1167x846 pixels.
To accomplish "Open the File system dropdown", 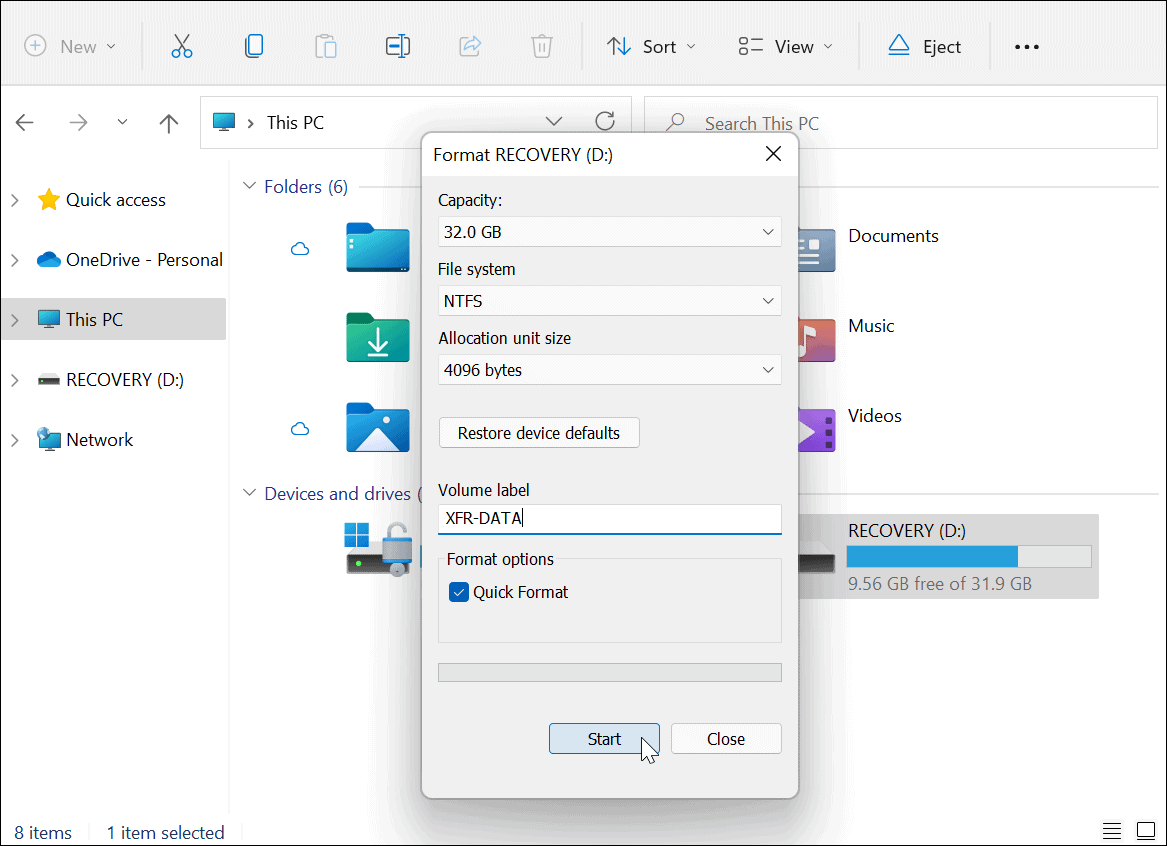I will [609, 301].
